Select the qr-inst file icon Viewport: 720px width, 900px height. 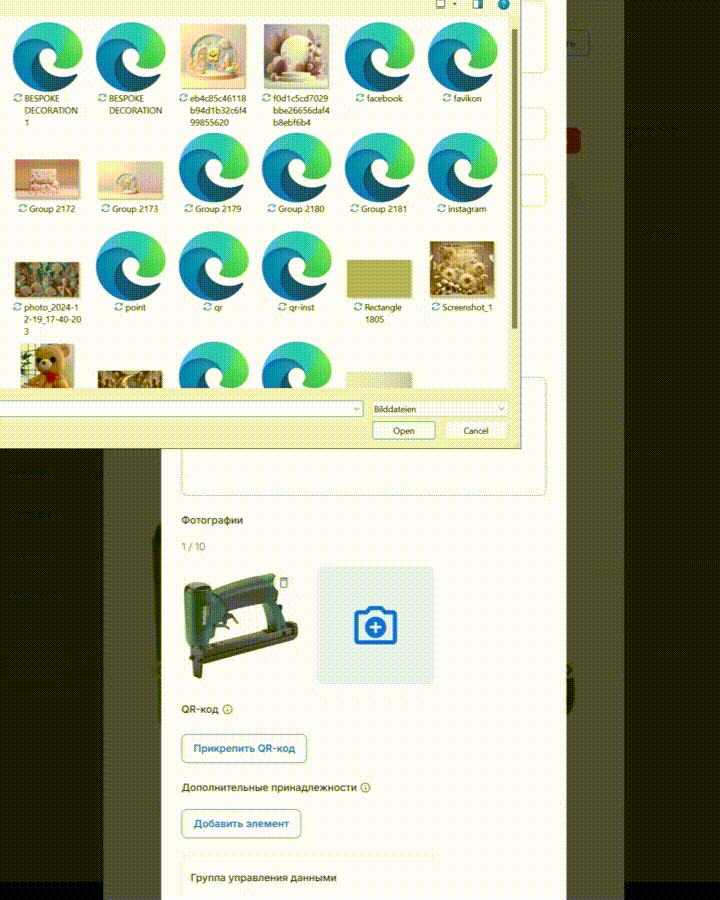tap(297, 266)
